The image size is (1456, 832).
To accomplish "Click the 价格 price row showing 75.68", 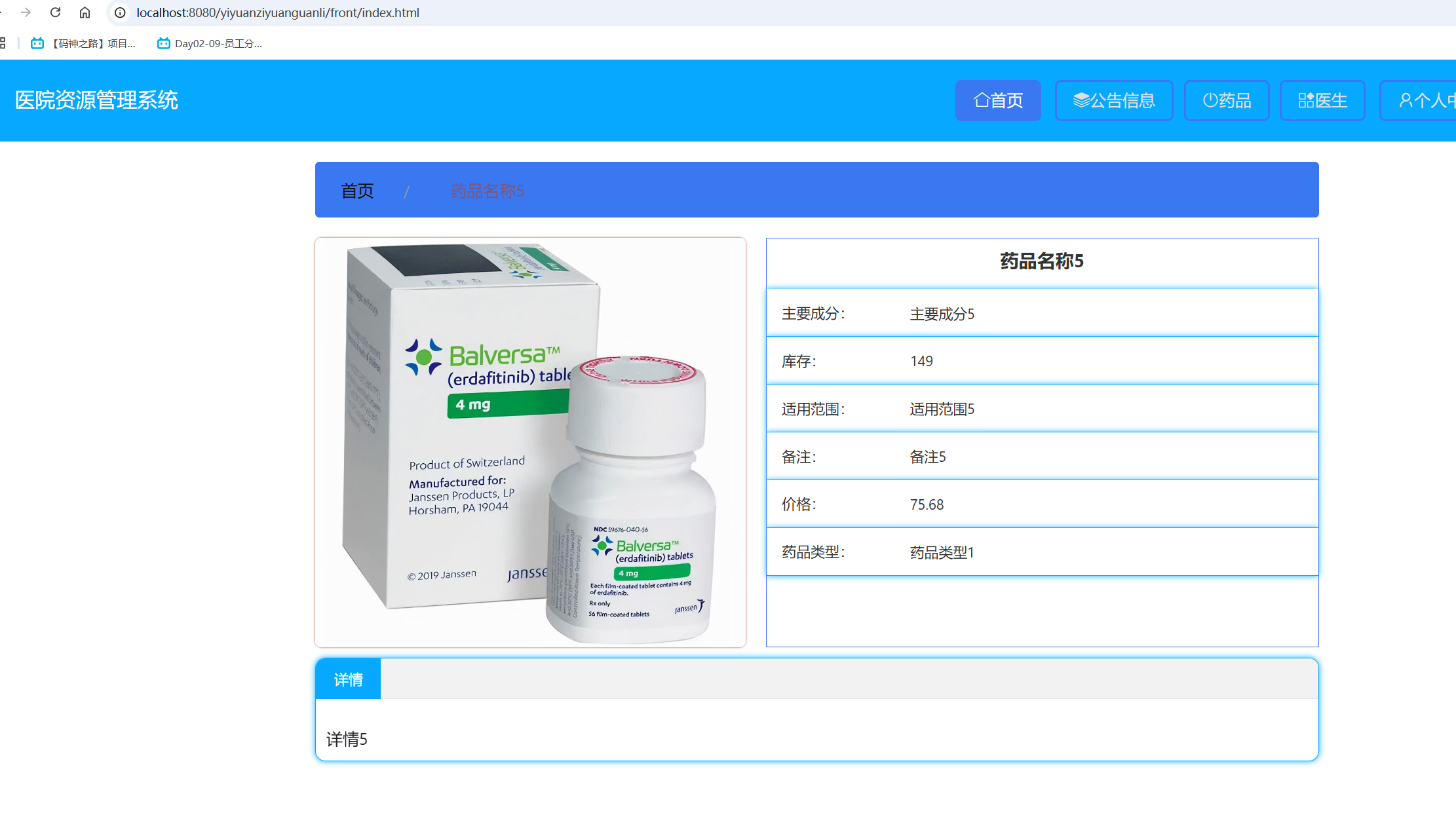I will [x=927, y=504].
